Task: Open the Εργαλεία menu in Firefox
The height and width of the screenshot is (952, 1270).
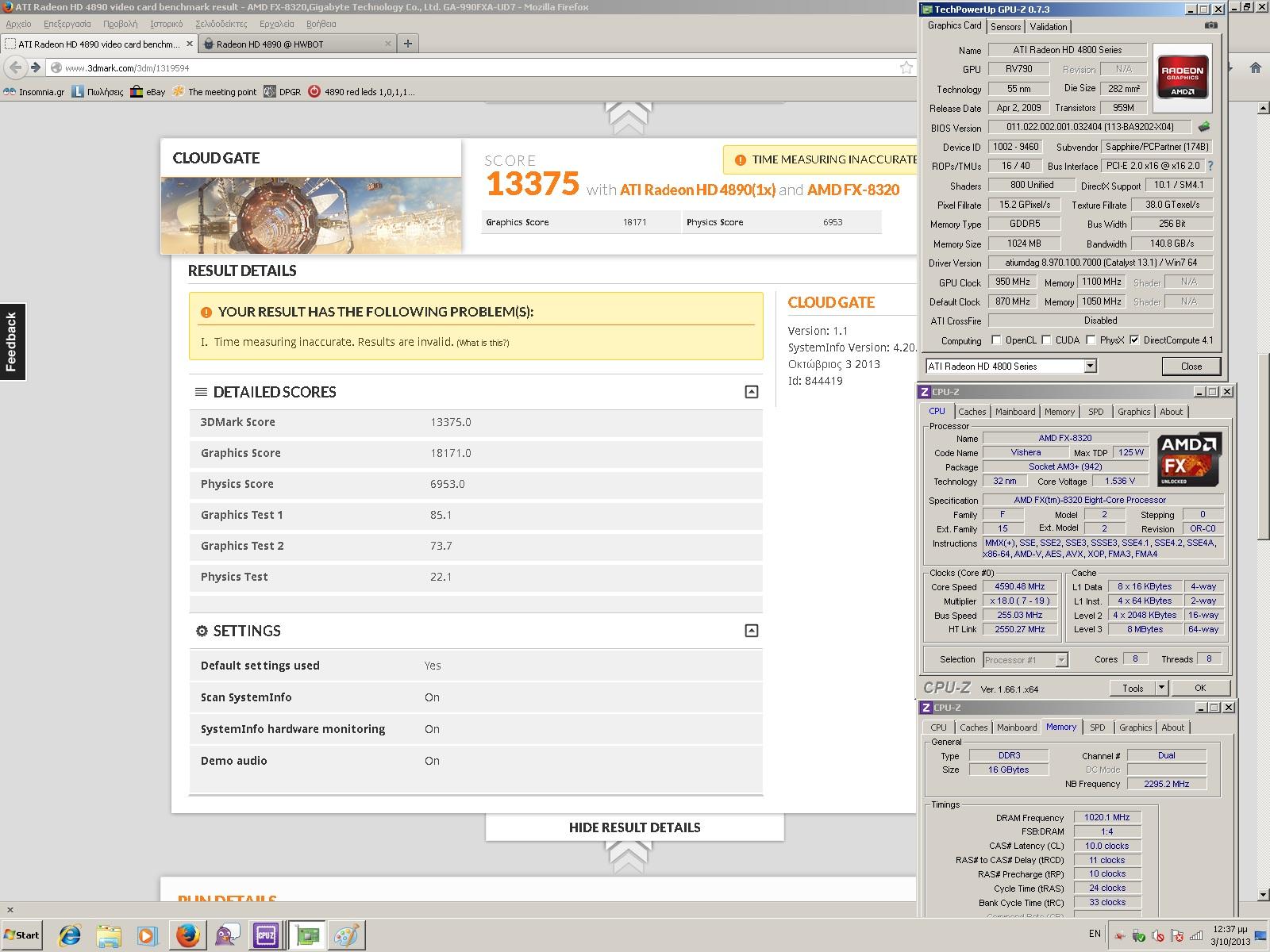Action: [276, 24]
